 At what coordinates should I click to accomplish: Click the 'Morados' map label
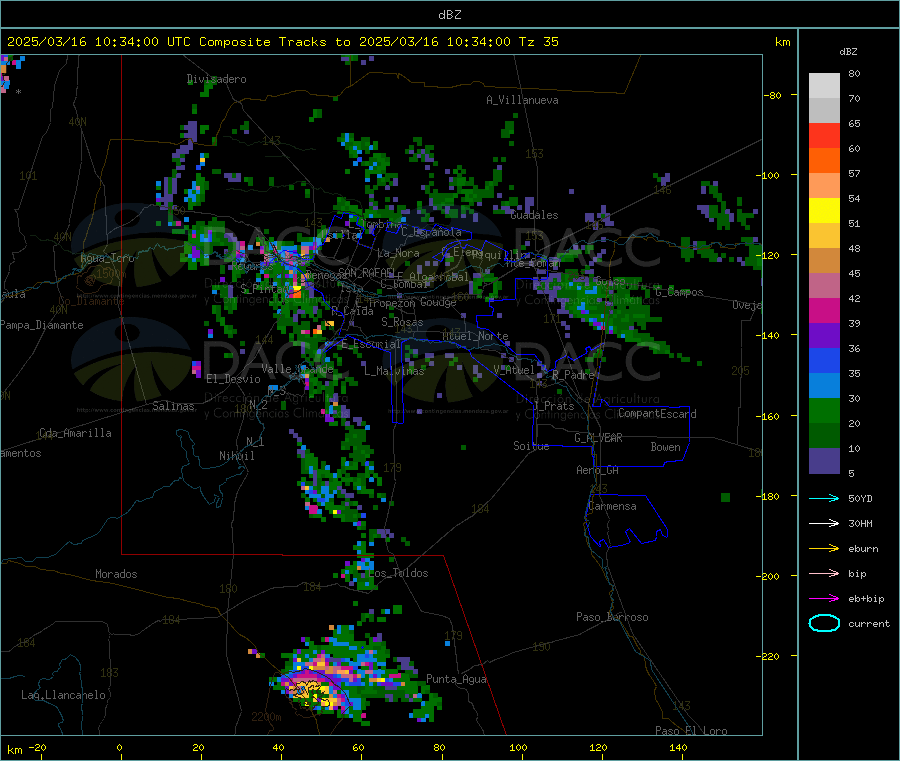pos(116,574)
